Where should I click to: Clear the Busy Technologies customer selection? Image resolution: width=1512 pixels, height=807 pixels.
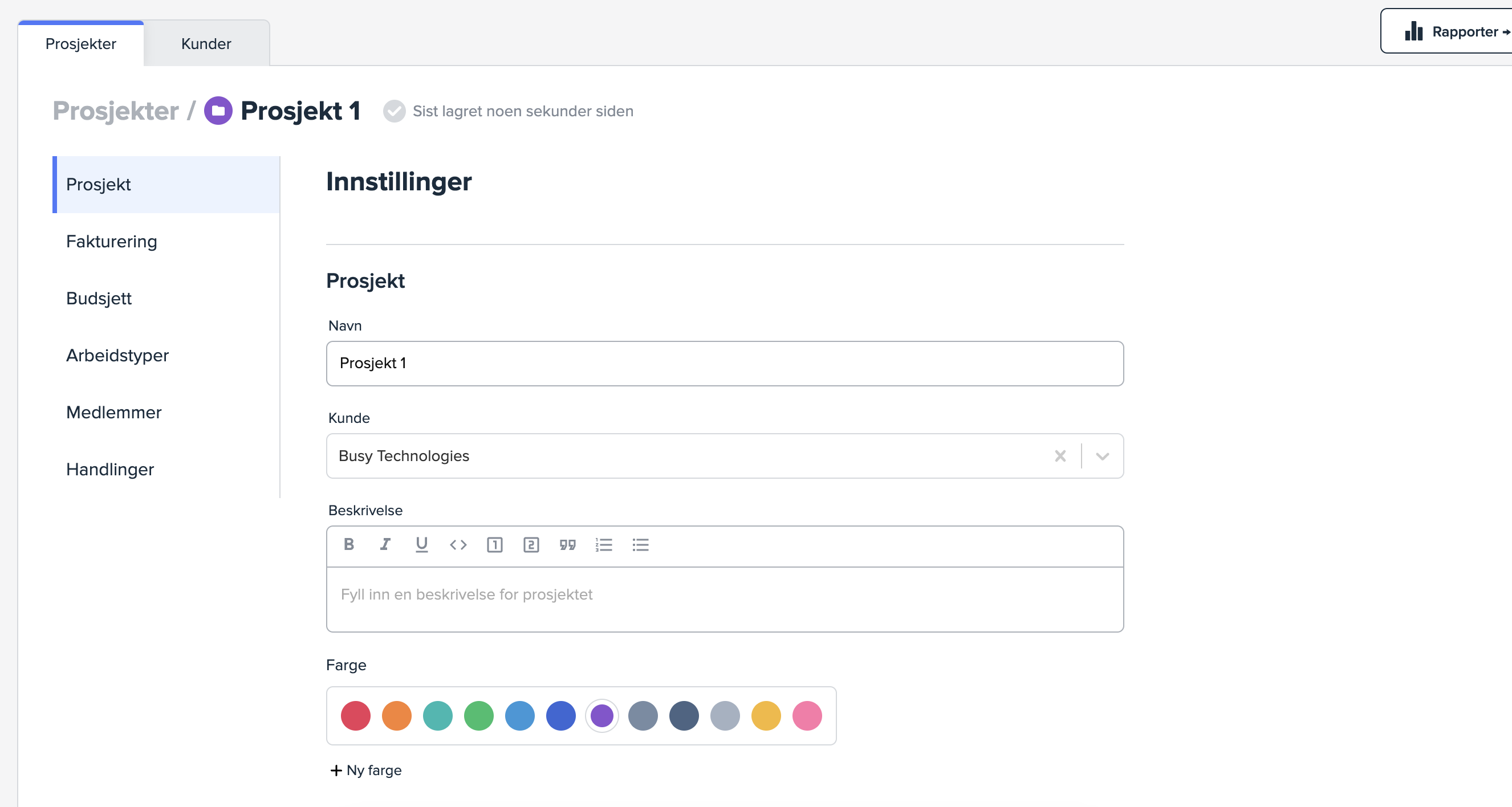1059,456
